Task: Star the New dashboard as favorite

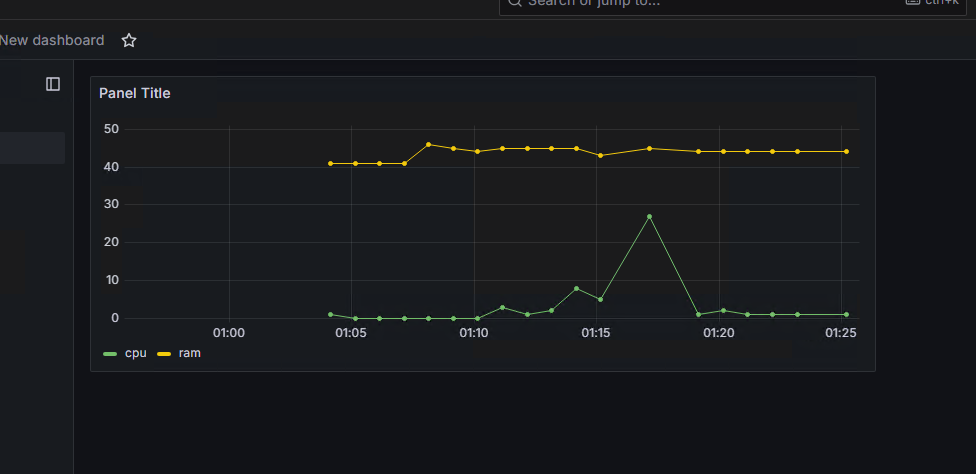Action: coord(129,41)
